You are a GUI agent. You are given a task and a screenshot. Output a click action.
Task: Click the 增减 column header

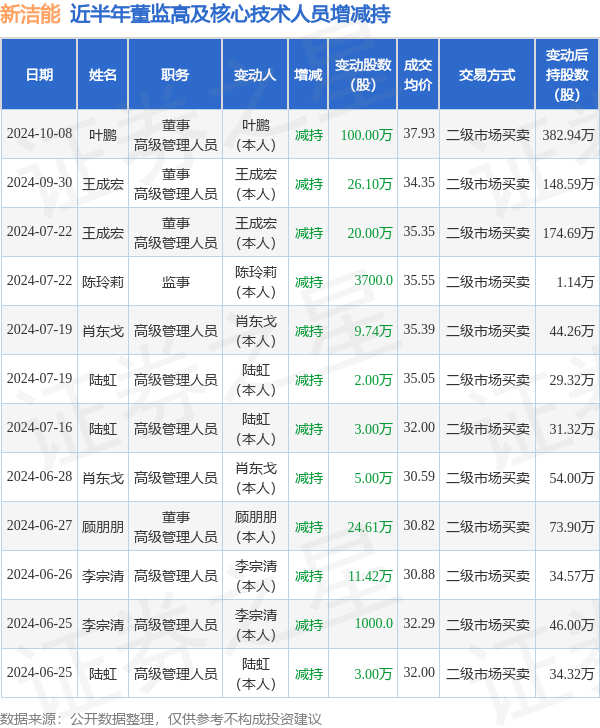click(308, 75)
